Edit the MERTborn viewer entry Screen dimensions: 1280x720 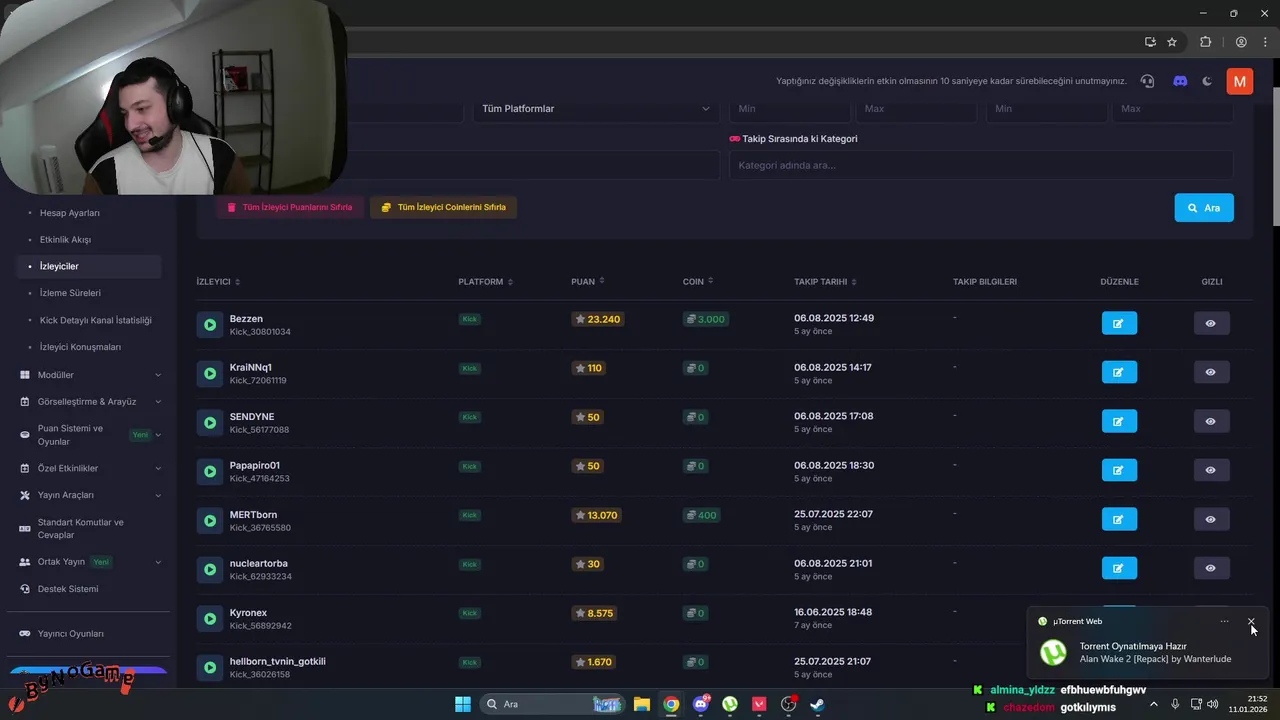coord(1119,519)
